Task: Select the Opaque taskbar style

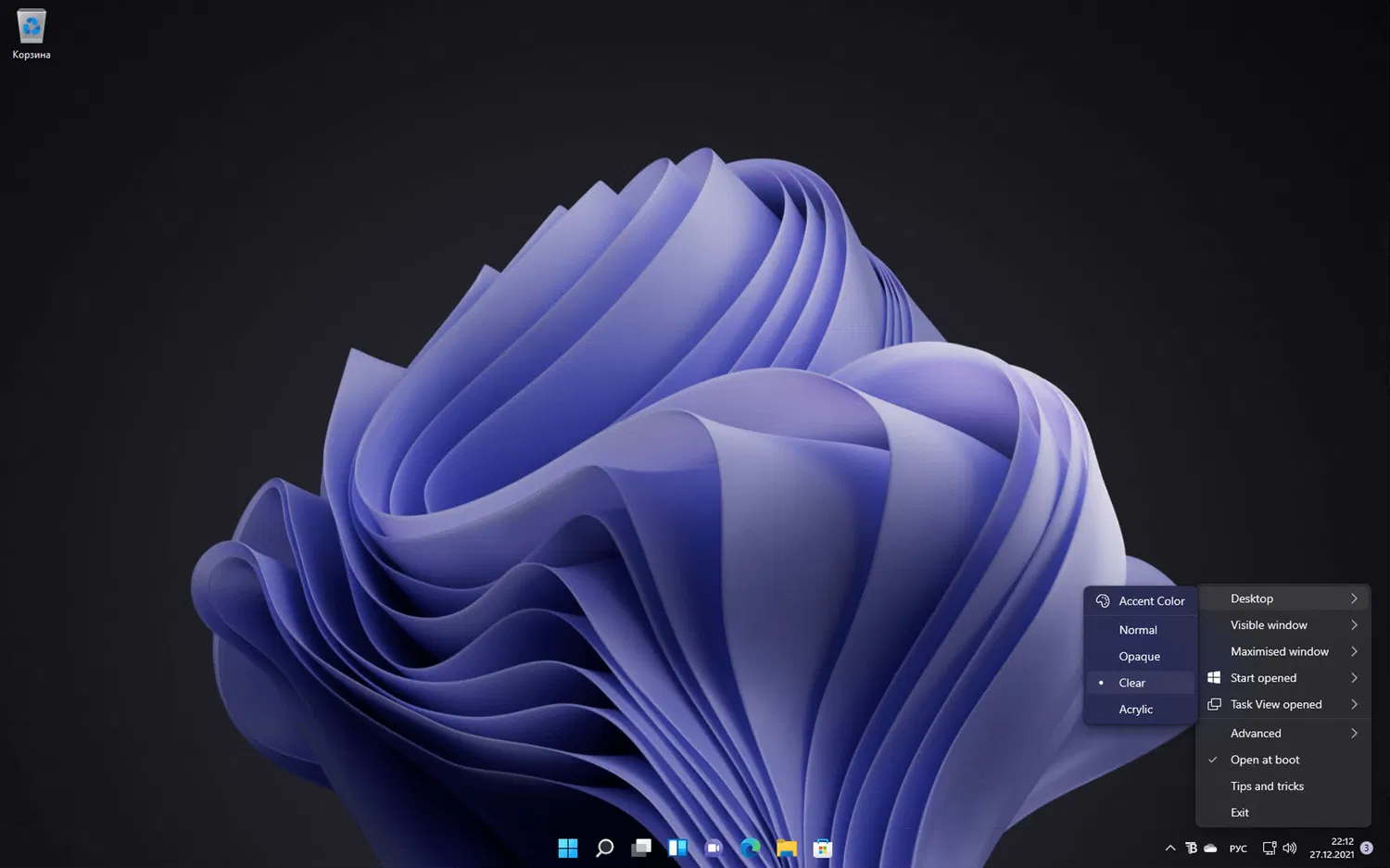Action: [1141, 657]
